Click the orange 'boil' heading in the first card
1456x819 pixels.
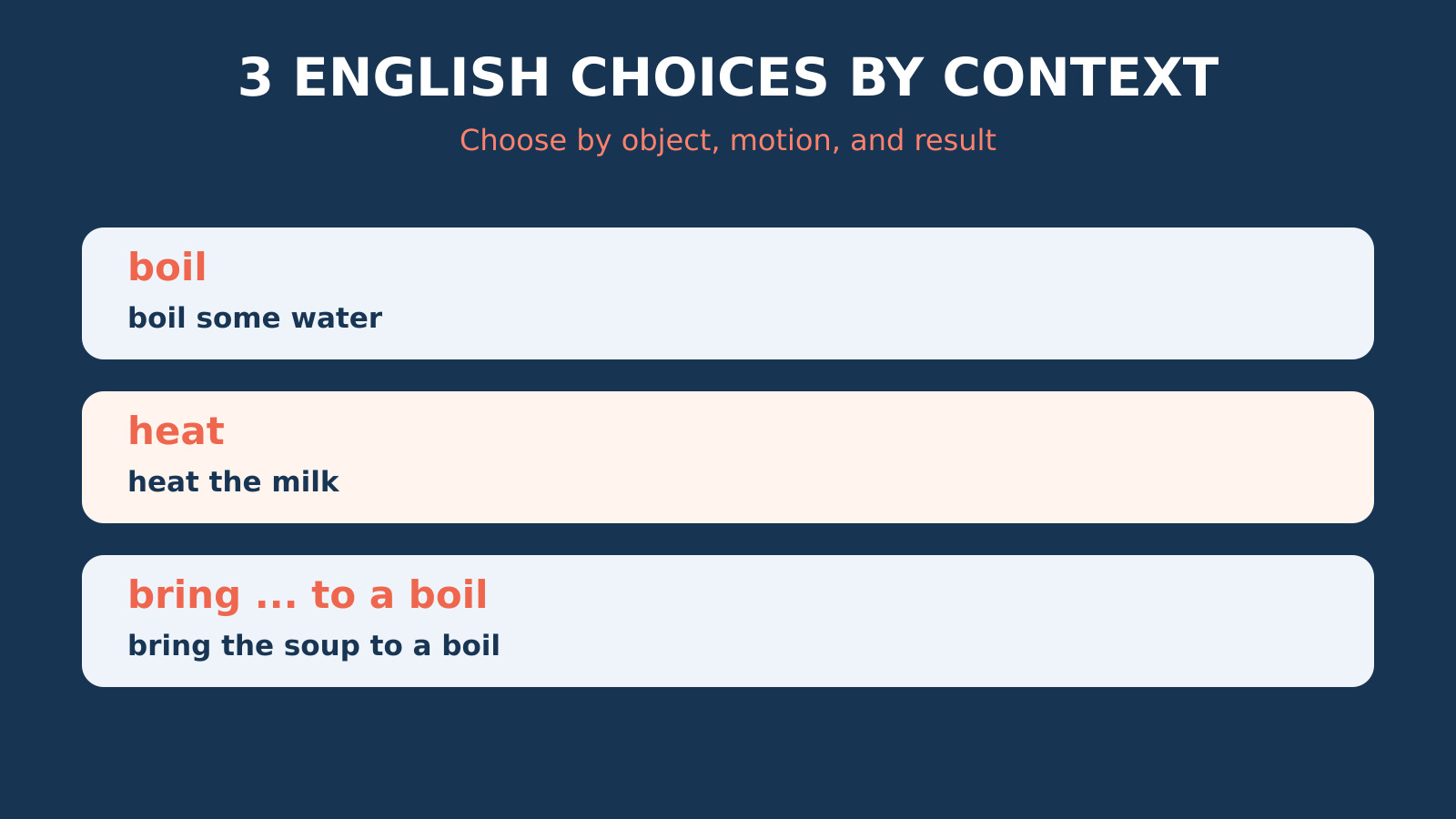point(167,268)
